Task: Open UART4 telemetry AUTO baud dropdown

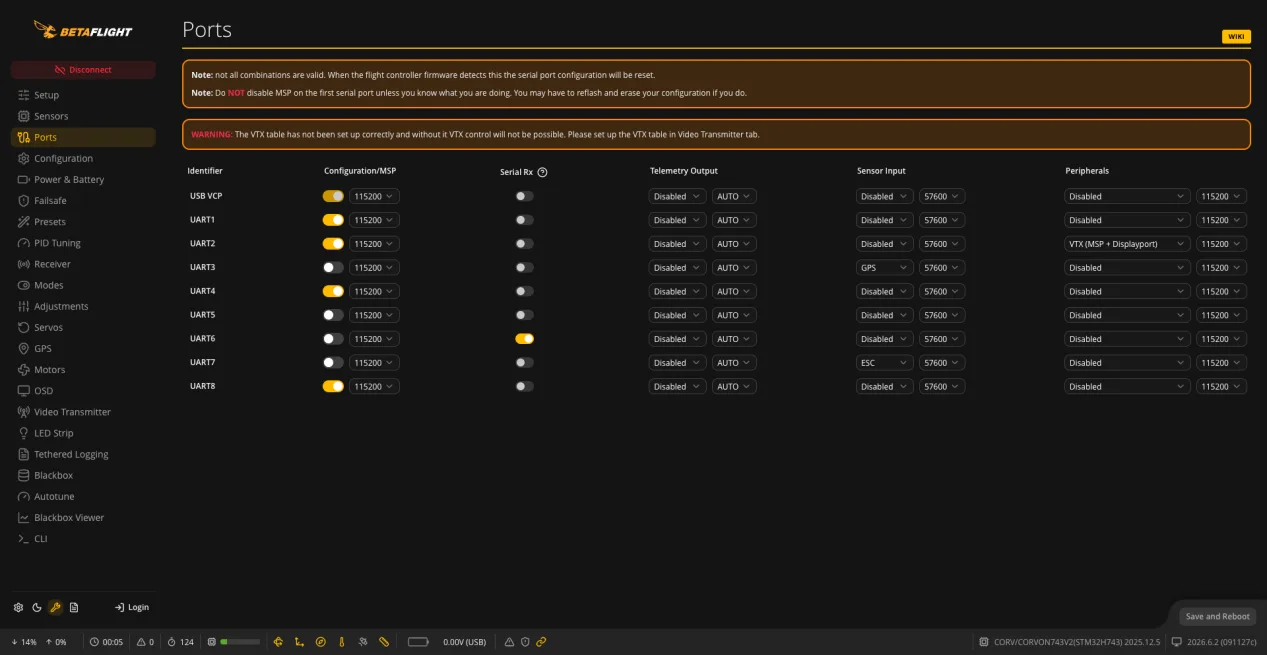Action: (734, 292)
